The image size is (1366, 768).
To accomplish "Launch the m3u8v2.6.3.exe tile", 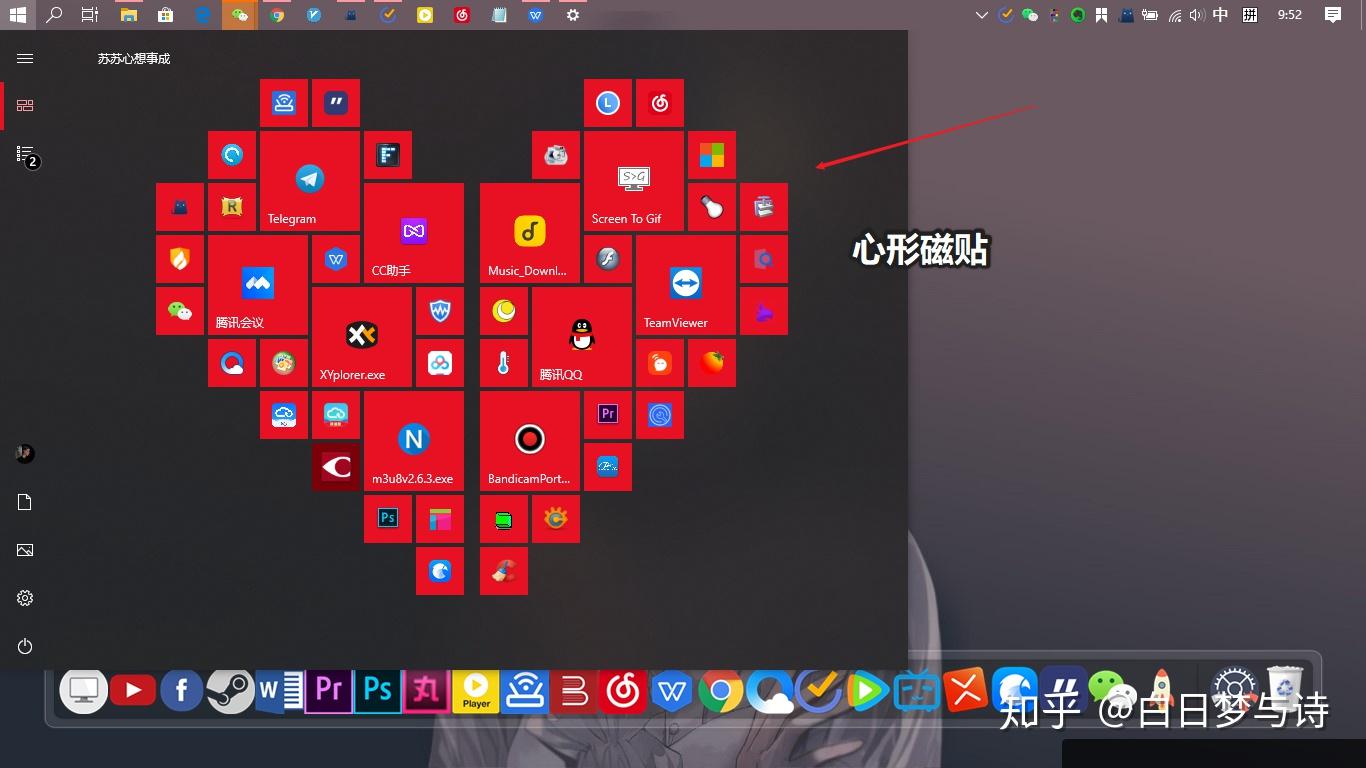I will (x=414, y=441).
